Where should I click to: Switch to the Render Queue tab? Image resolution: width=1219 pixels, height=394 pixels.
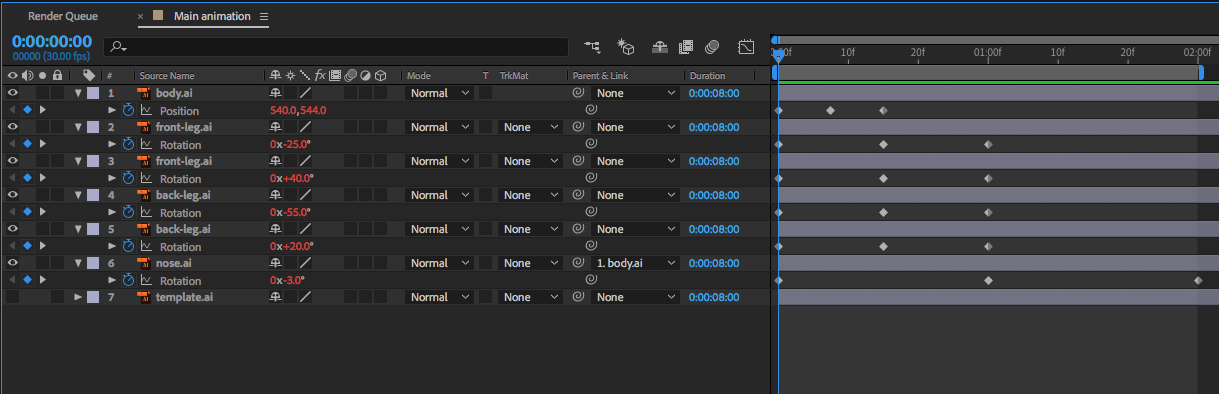[x=63, y=16]
